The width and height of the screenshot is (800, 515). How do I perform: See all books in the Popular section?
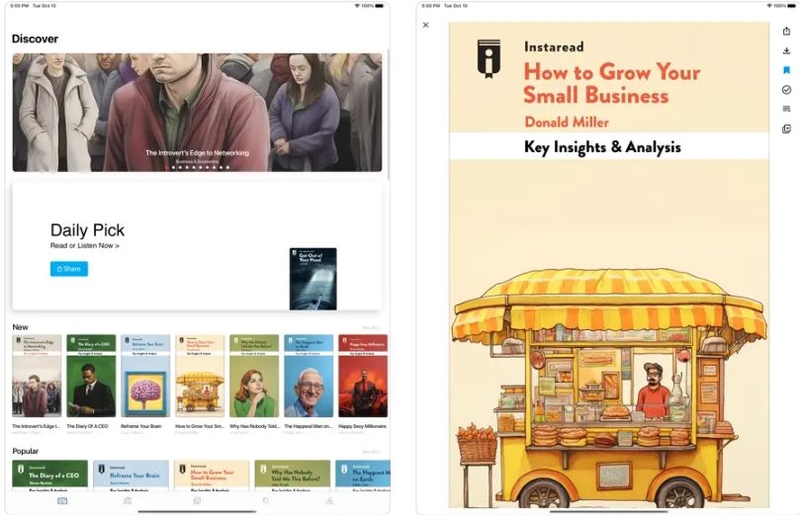pyautogui.click(x=371, y=452)
